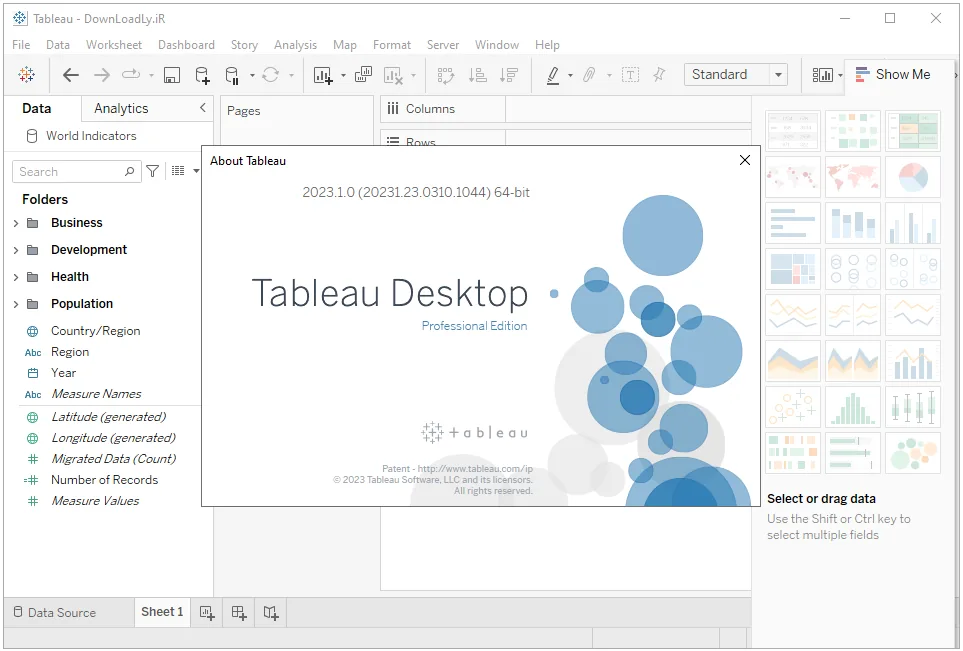This screenshot has height=651, width=963.
Task: Click the Redo forward arrow
Action: click(101, 75)
